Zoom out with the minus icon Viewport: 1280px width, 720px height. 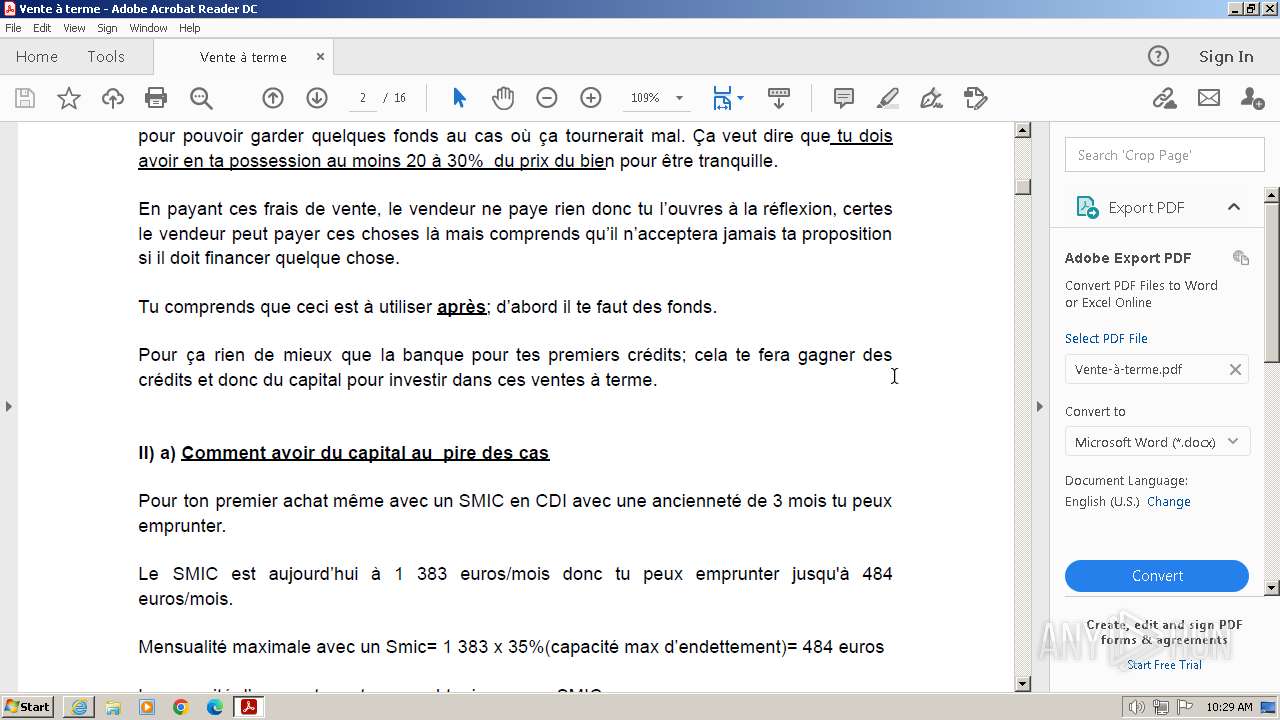(546, 98)
